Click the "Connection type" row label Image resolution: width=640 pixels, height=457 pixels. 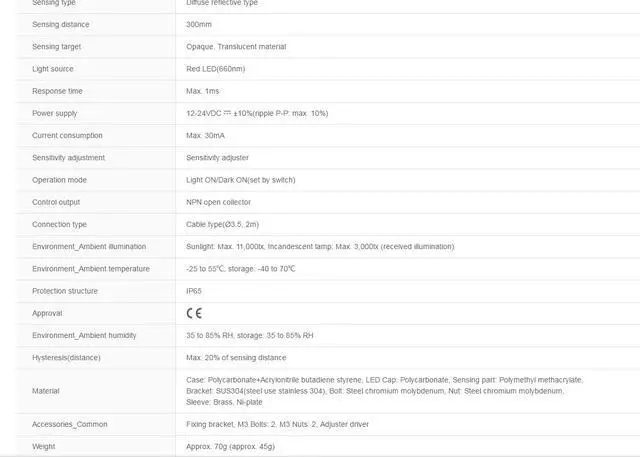tap(59, 224)
